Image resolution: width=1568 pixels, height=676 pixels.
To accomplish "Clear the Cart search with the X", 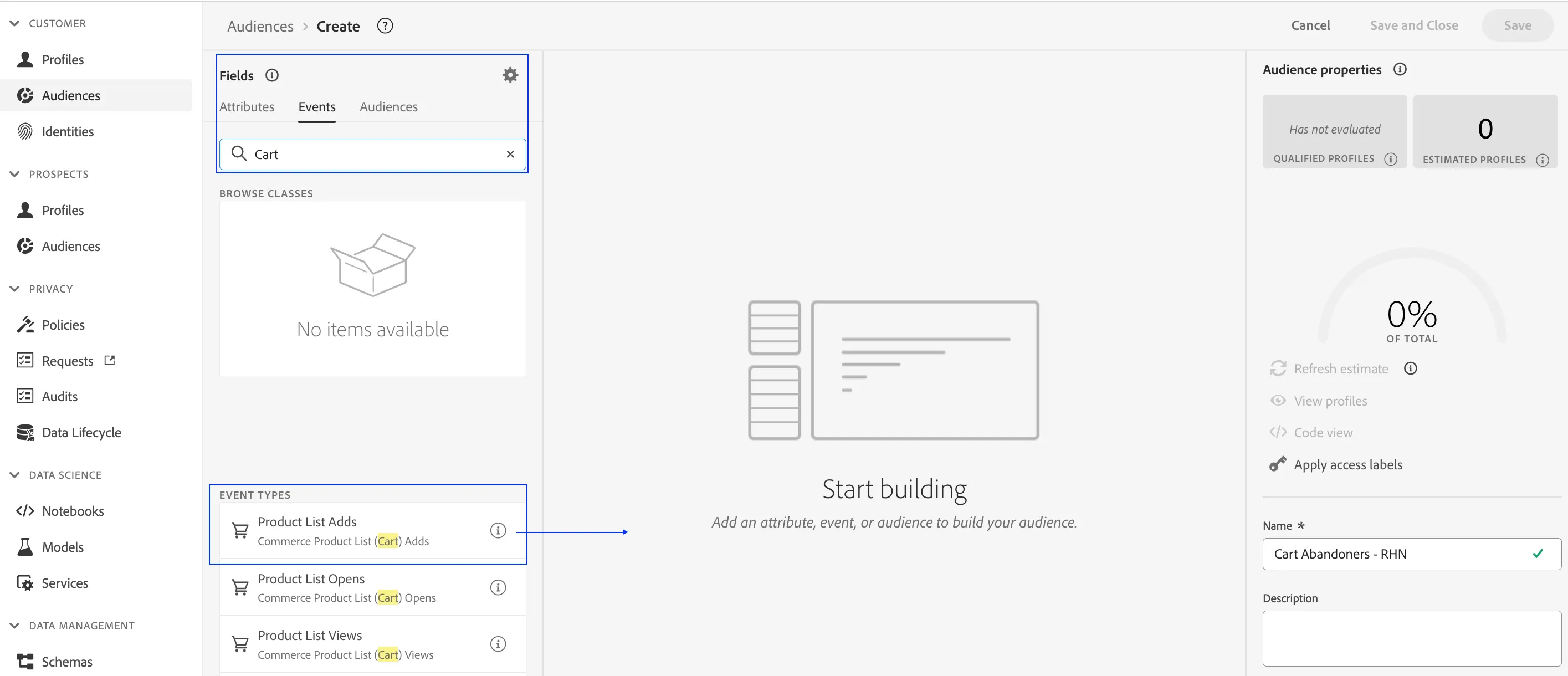I will (x=510, y=154).
